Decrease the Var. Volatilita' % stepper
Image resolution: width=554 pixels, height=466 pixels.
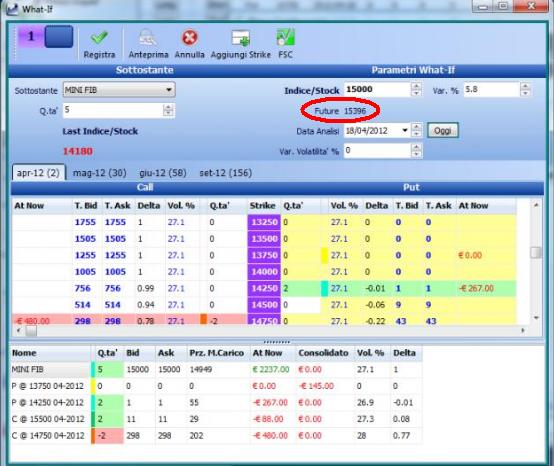[417, 154]
